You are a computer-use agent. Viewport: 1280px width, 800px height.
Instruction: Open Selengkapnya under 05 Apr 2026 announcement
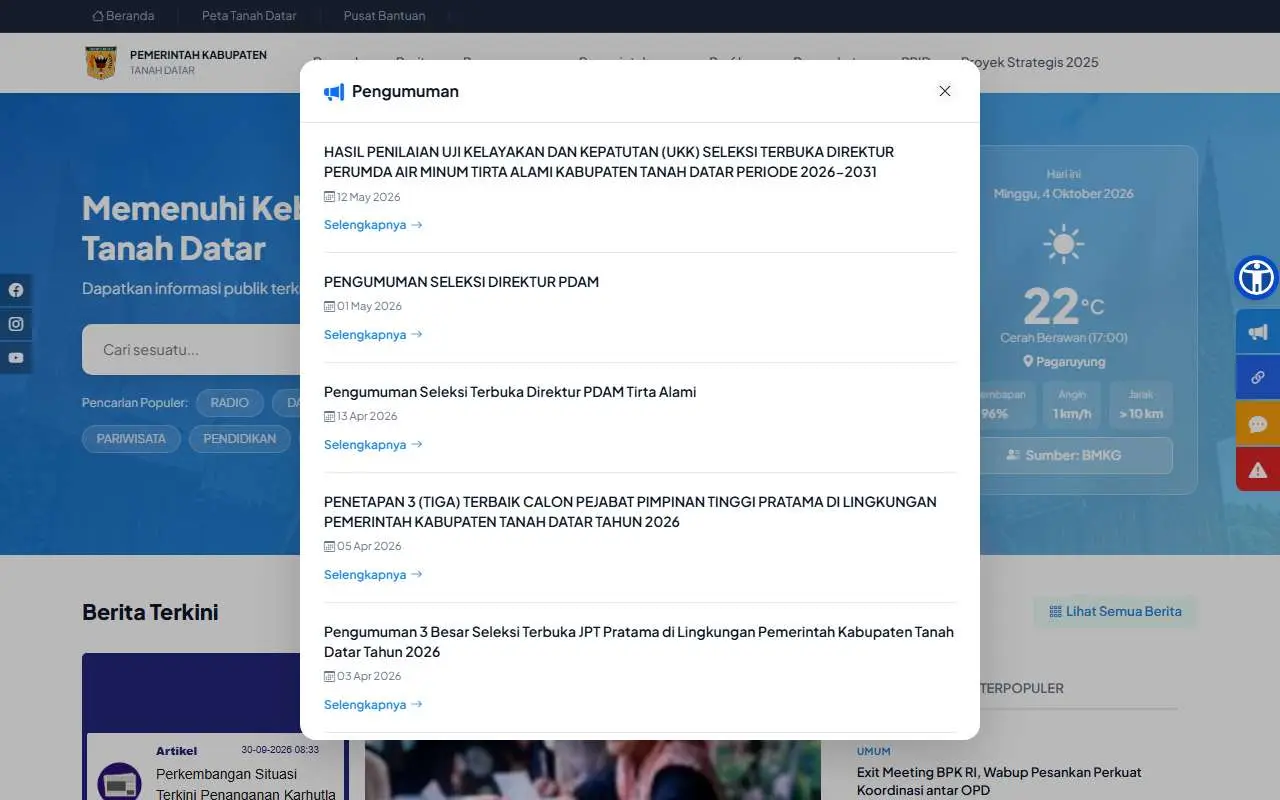[373, 575]
